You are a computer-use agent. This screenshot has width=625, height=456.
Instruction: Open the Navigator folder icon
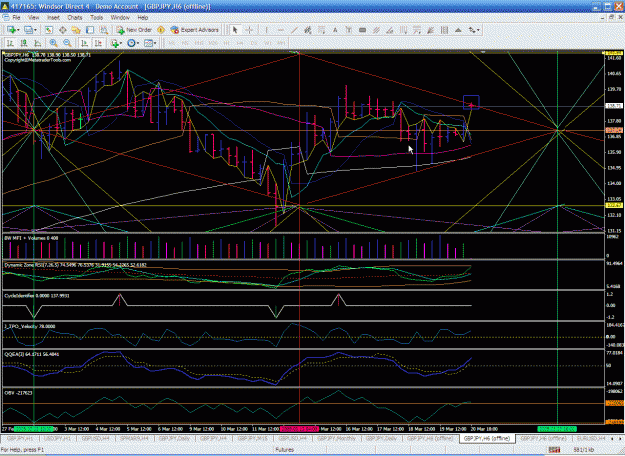(x=76, y=30)
